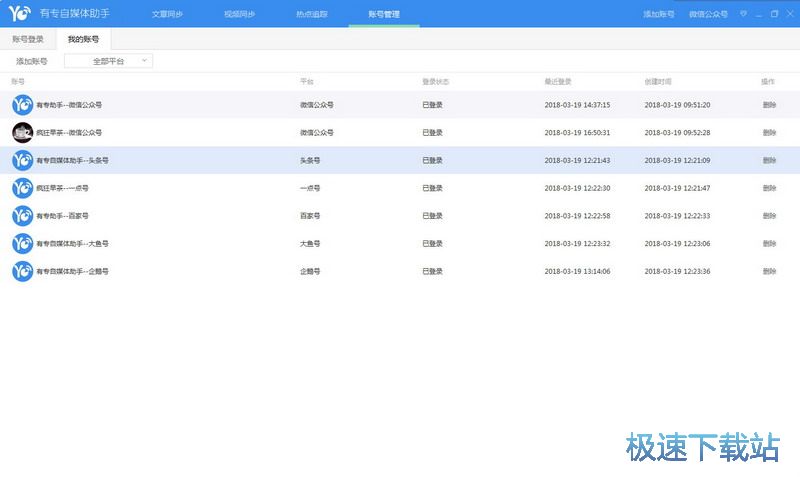The width and height of the screenshot is (800, 477).
Task: Click the small icon left of minimize button
Action: [743, 14]
